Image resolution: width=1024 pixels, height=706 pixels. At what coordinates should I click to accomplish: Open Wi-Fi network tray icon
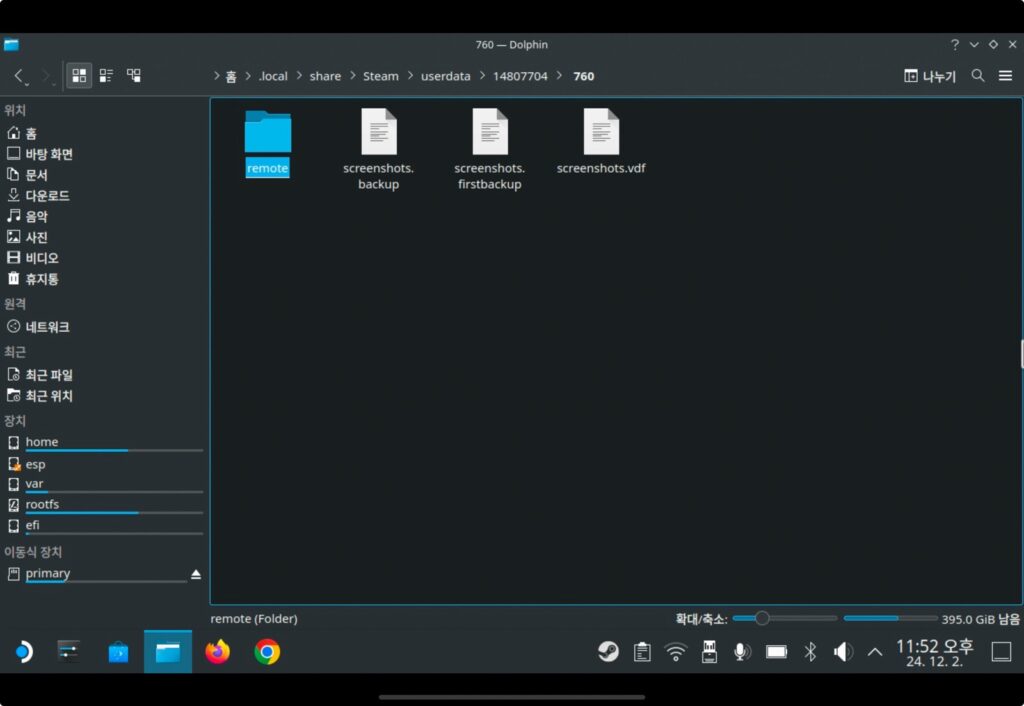point(675,652)
